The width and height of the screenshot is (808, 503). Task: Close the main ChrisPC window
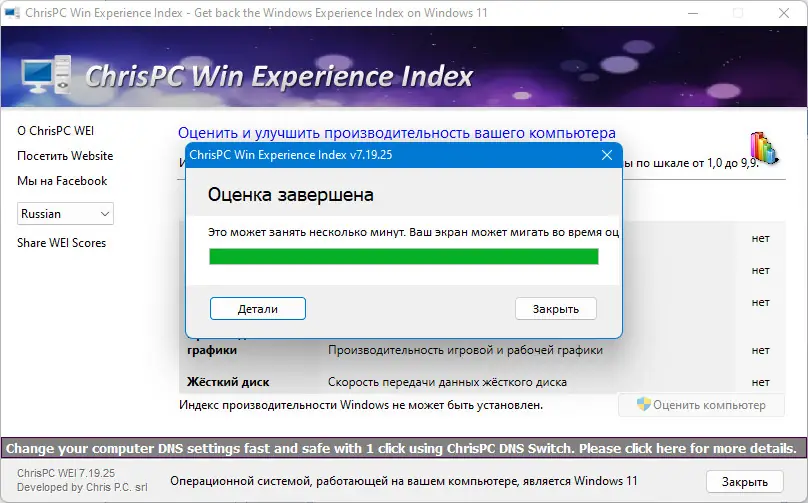[x=784, y=13]
